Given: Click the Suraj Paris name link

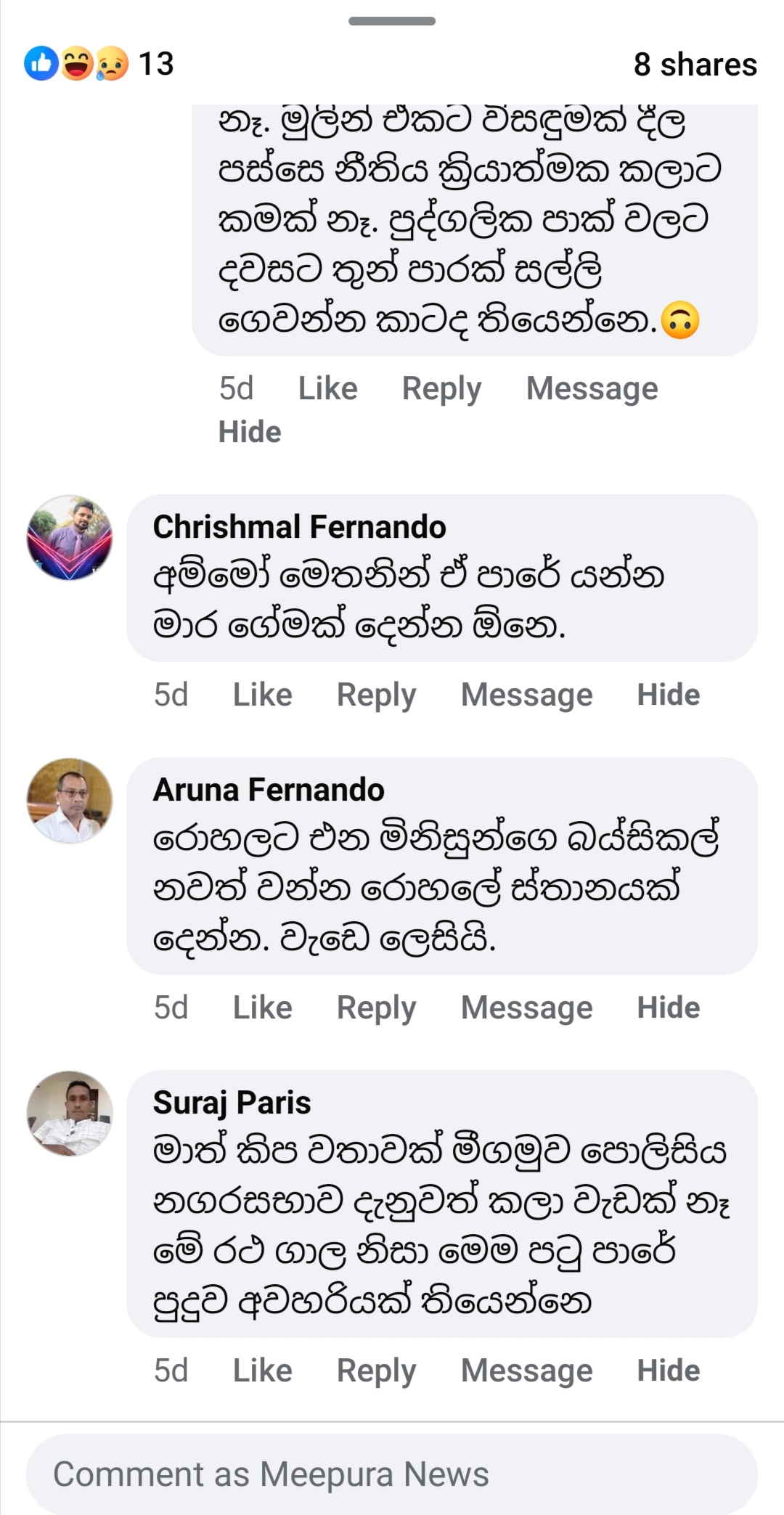Looking at the screenshot, I should (x=232, y=1103).
